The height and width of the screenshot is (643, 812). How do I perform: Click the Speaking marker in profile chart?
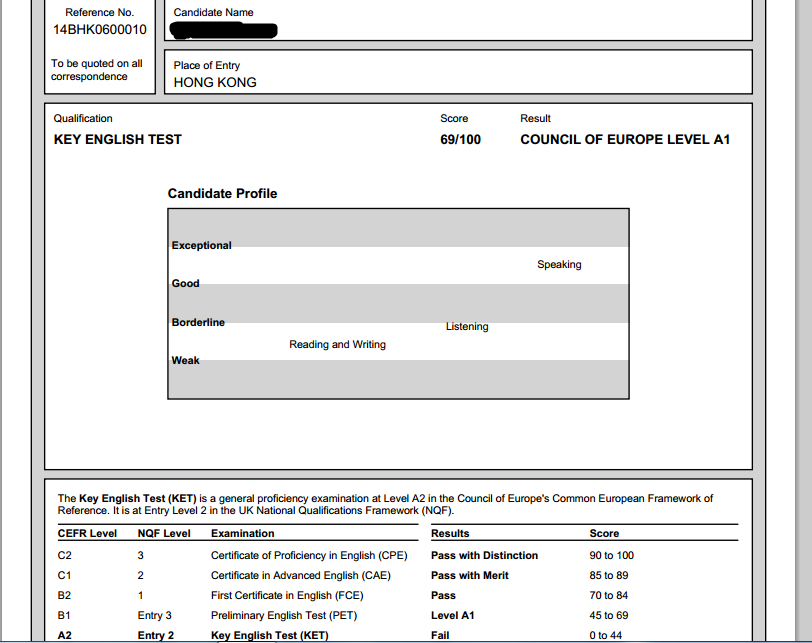[x=559, y=265]
